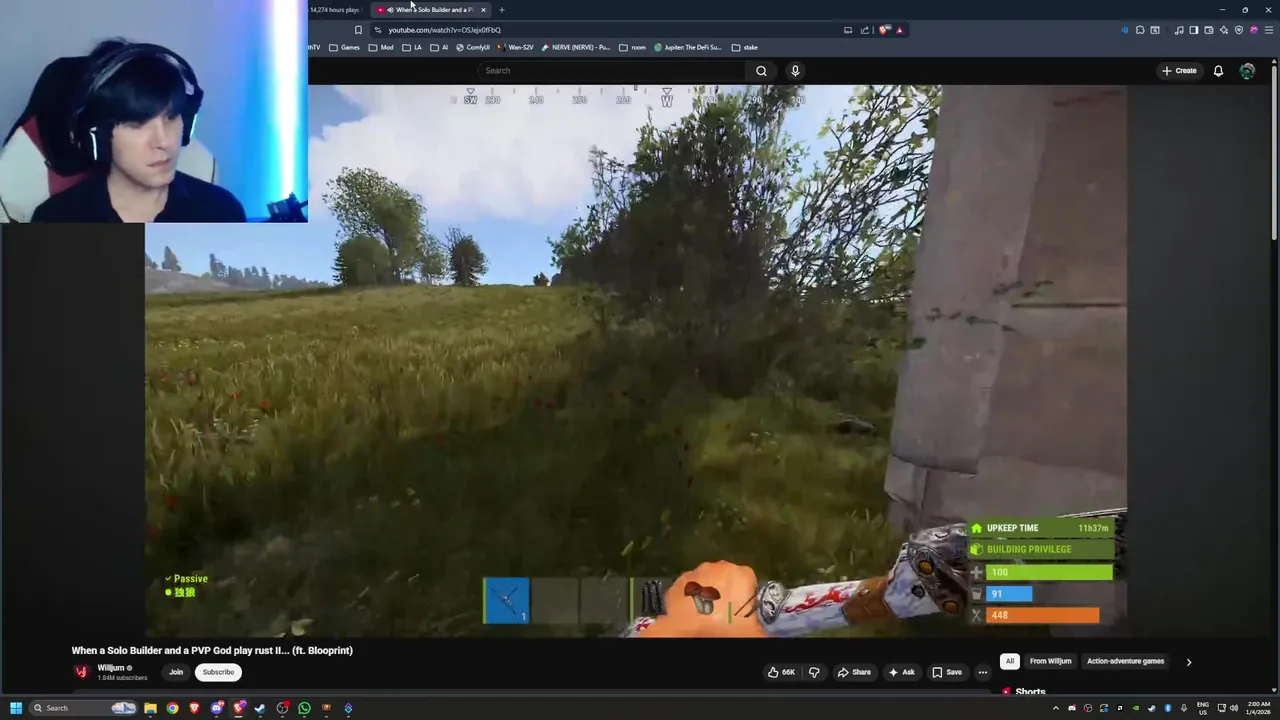
Task: Open the taskbar volume speaker icon
Action: pyautogui.click(x=1234, y=708)
